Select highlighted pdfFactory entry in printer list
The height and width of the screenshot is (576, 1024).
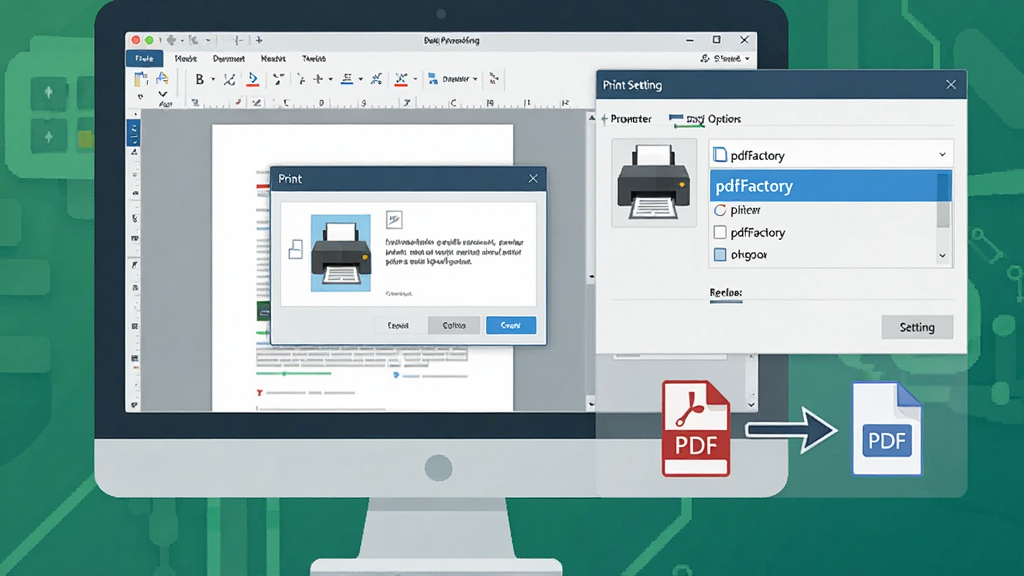coord(823,186)
